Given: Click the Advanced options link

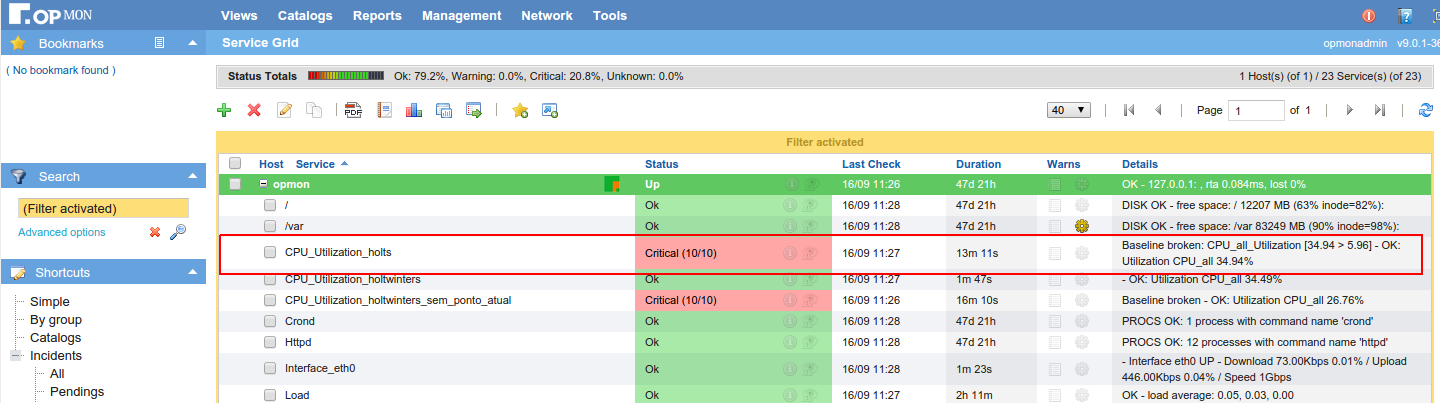Looking at the screenshot, I should pos(61,232).
